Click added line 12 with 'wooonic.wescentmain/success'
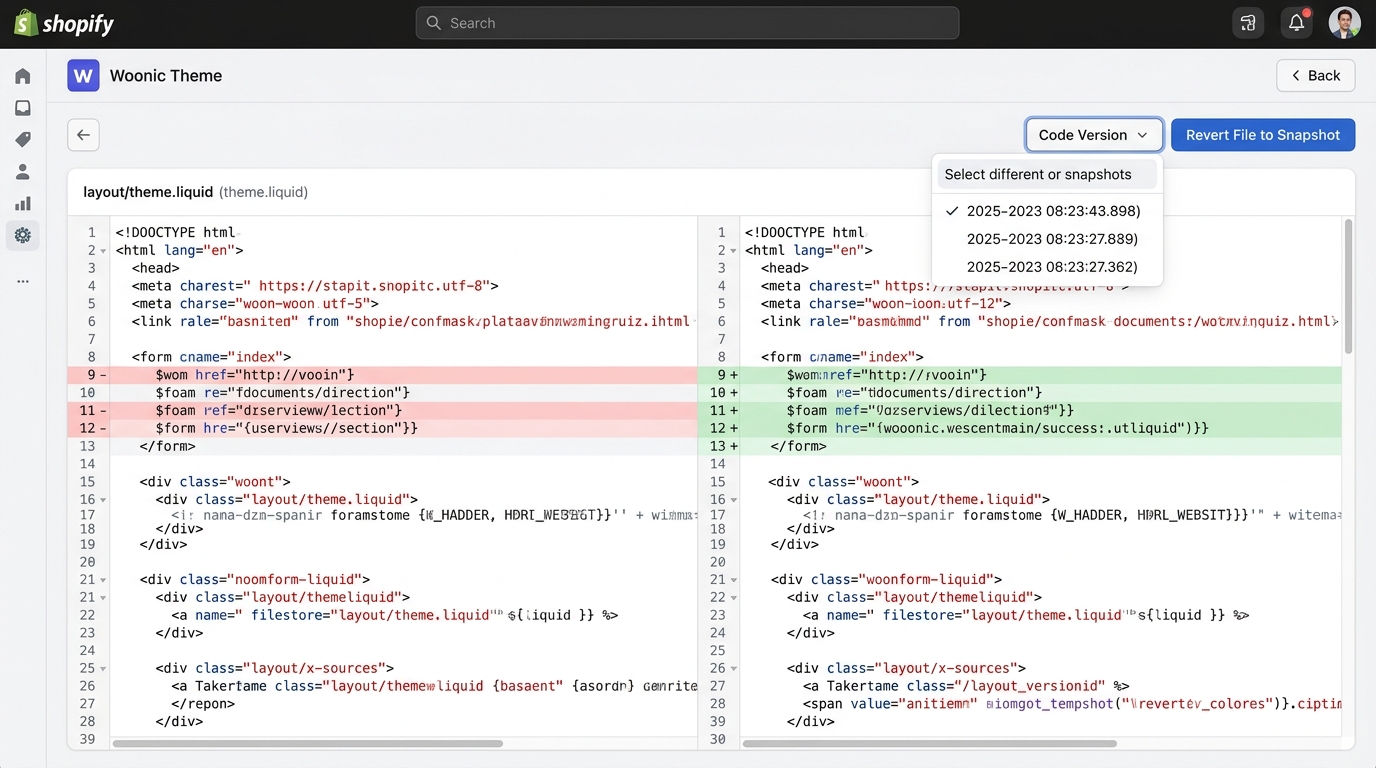 [1020, 428]
